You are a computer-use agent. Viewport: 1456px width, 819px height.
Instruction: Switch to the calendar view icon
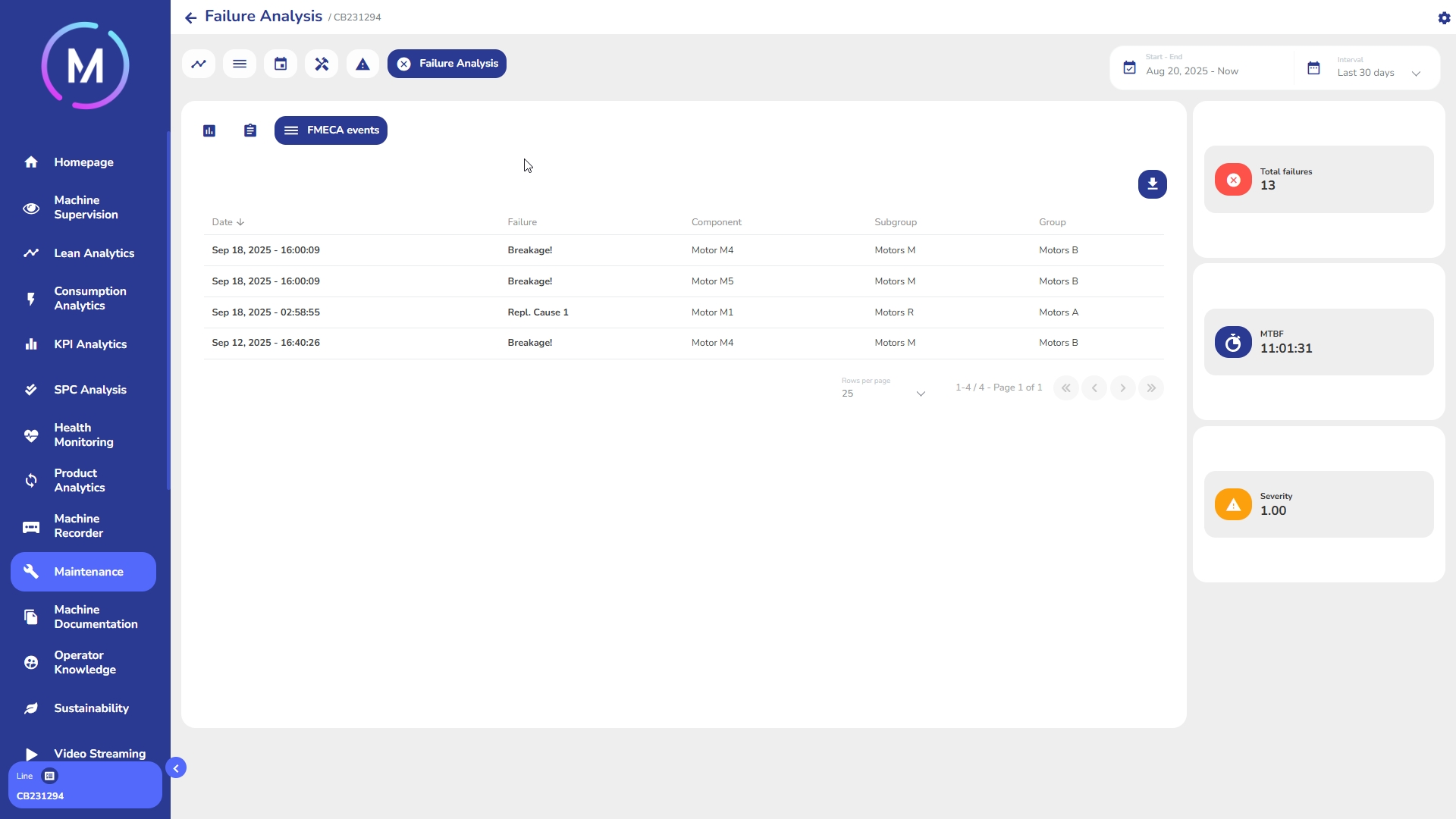(x=281, y=64)
